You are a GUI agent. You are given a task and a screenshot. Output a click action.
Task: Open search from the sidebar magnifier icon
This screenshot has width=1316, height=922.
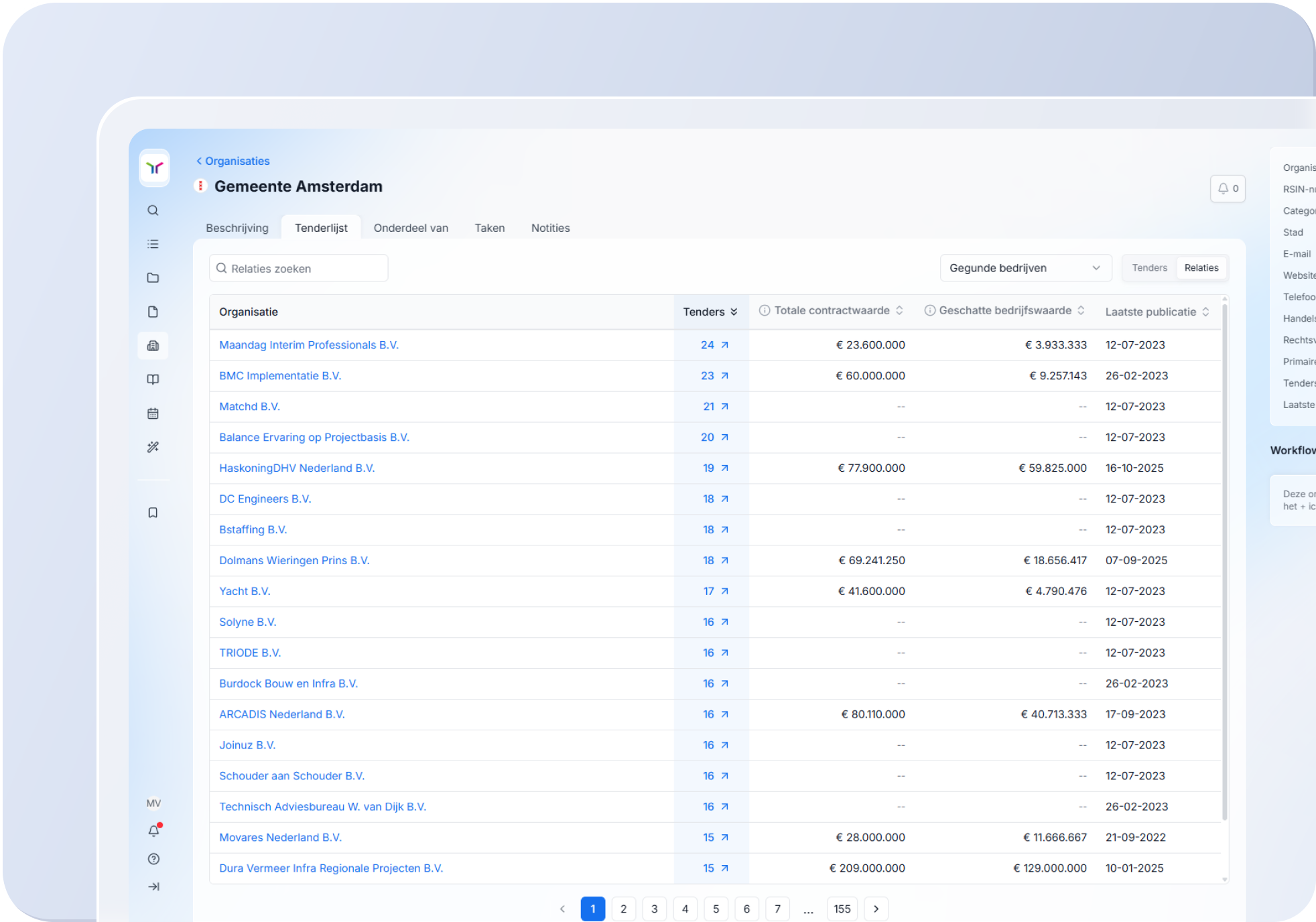tap(153, 210)
